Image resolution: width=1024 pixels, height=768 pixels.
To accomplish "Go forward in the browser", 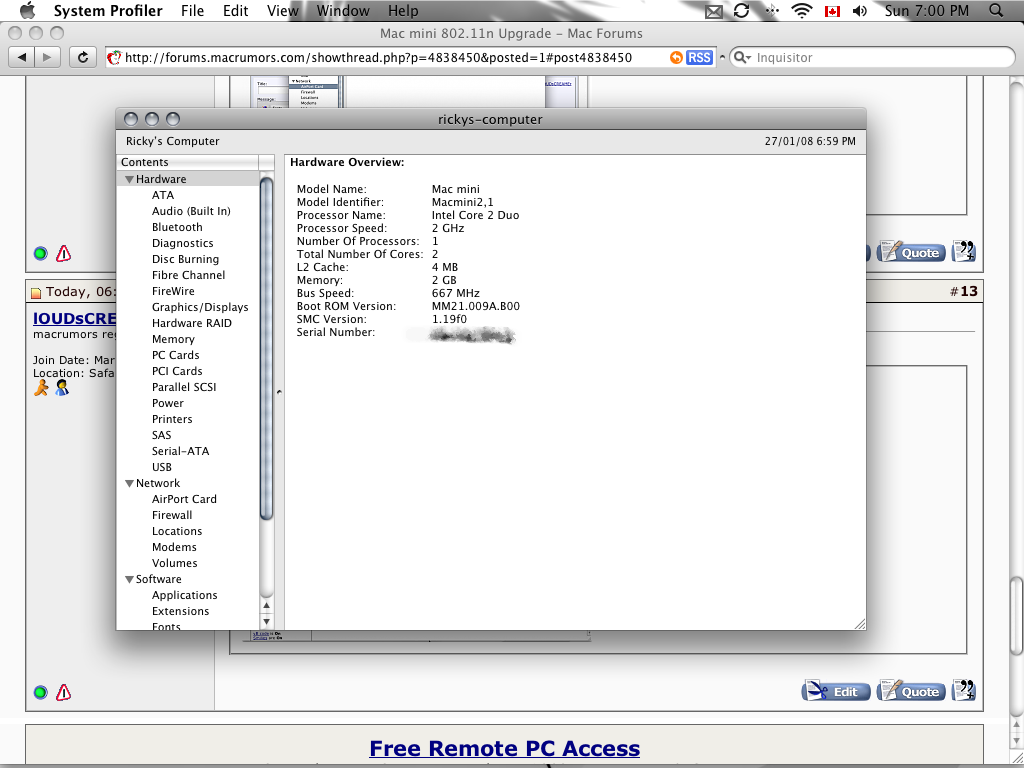I will click(46, 57).
